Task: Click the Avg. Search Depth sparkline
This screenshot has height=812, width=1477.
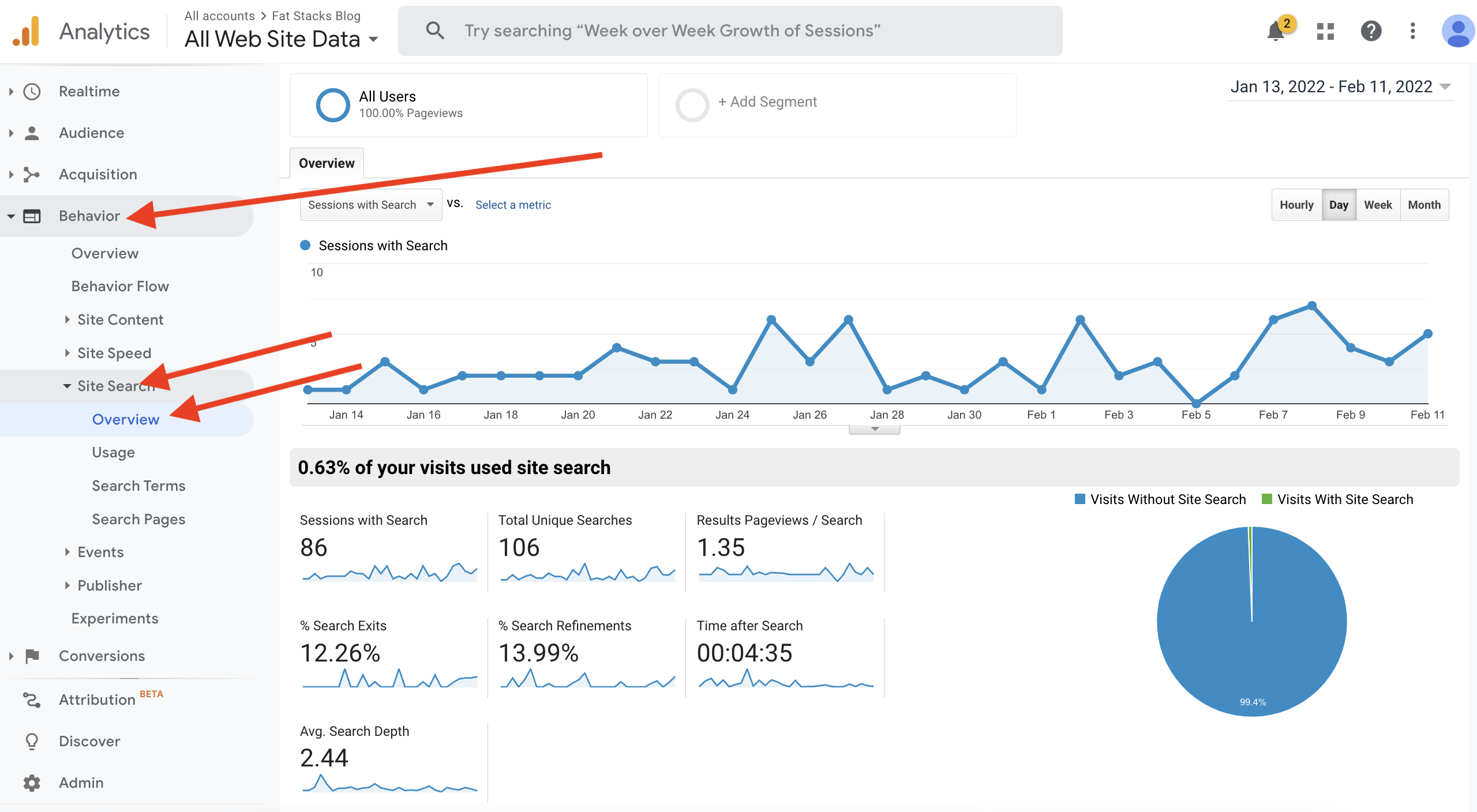Action: pyautogui.click(x=390, y=784)
